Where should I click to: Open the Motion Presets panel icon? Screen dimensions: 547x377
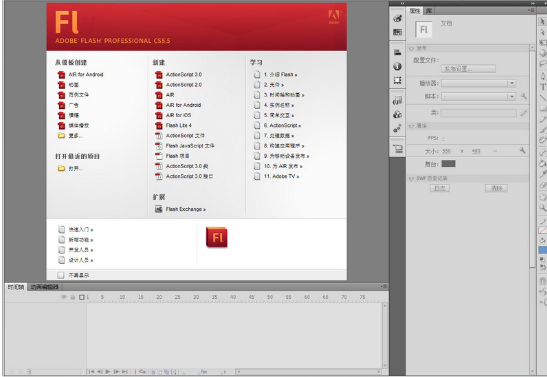(397, 128)
